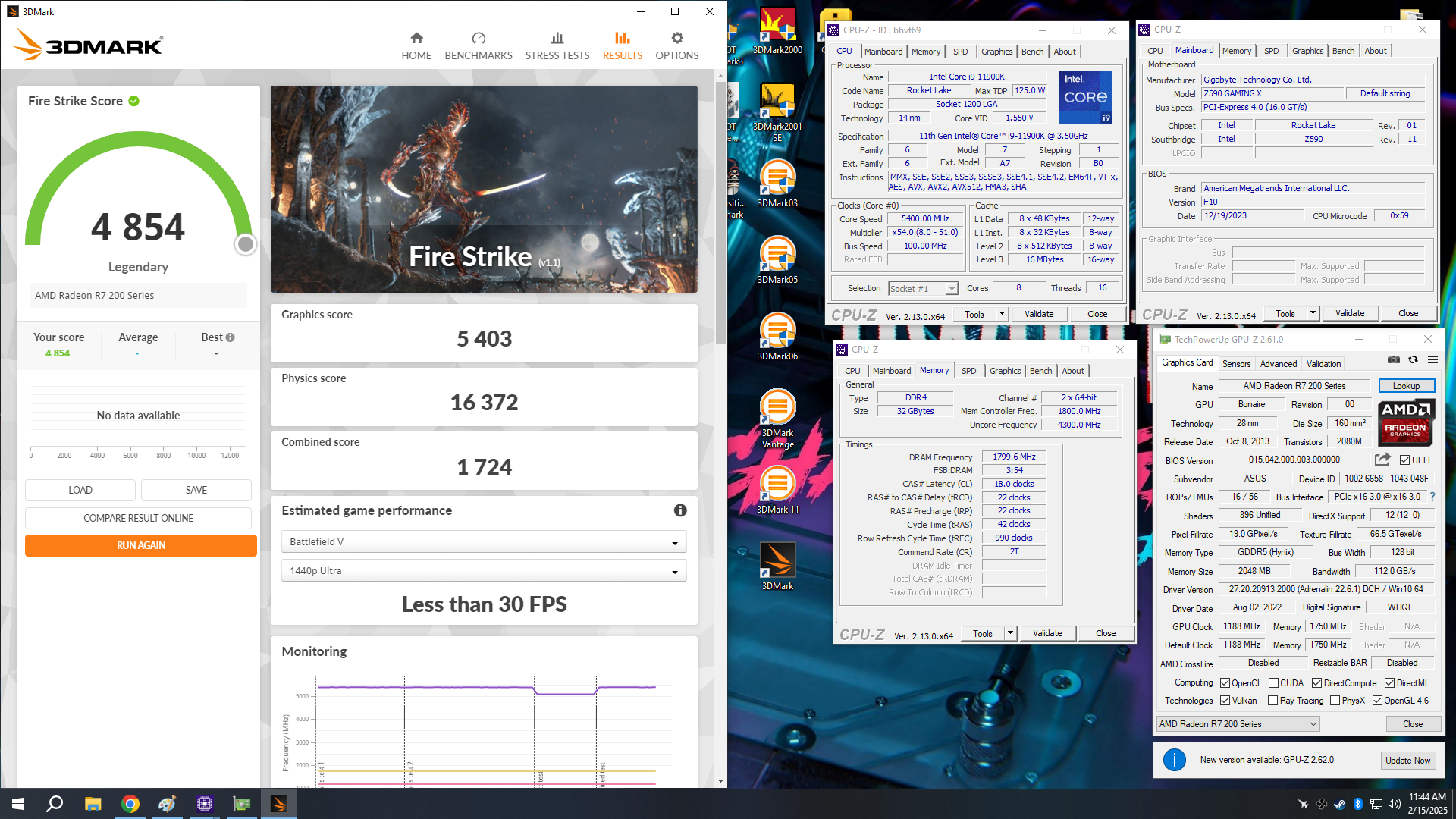Toggle the PhysX checkbox in GPU-Z
The image size is (1456, 819).
[1335, 701]
